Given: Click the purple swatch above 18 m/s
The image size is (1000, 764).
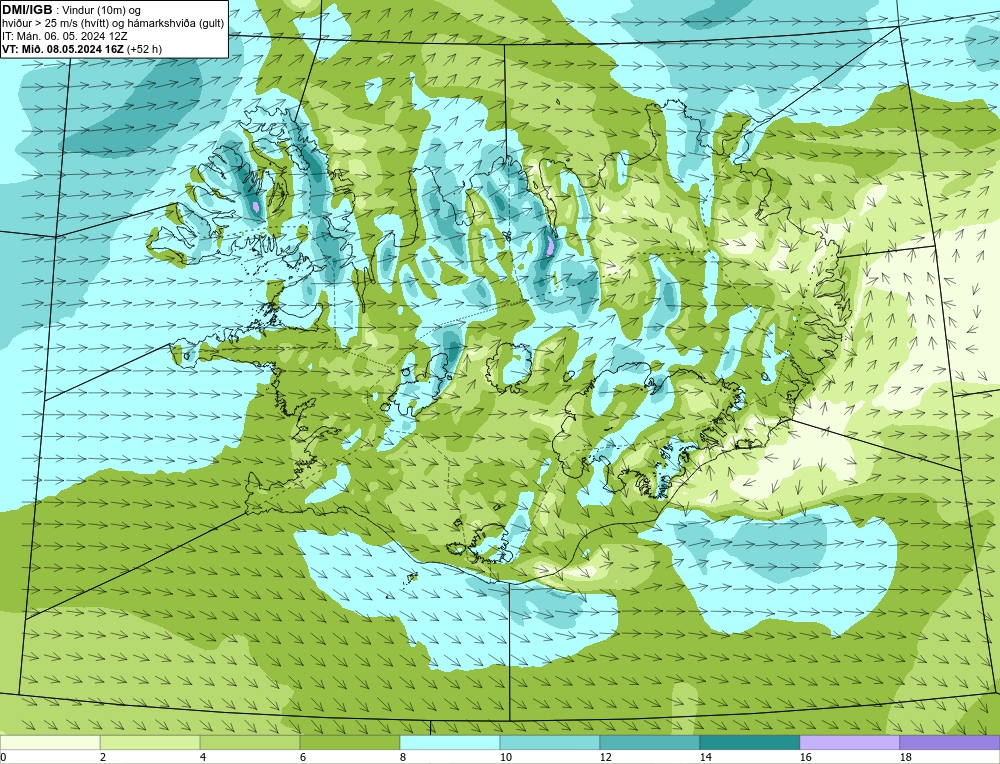Looking at the screenshot, I should (x=950, y=742).
